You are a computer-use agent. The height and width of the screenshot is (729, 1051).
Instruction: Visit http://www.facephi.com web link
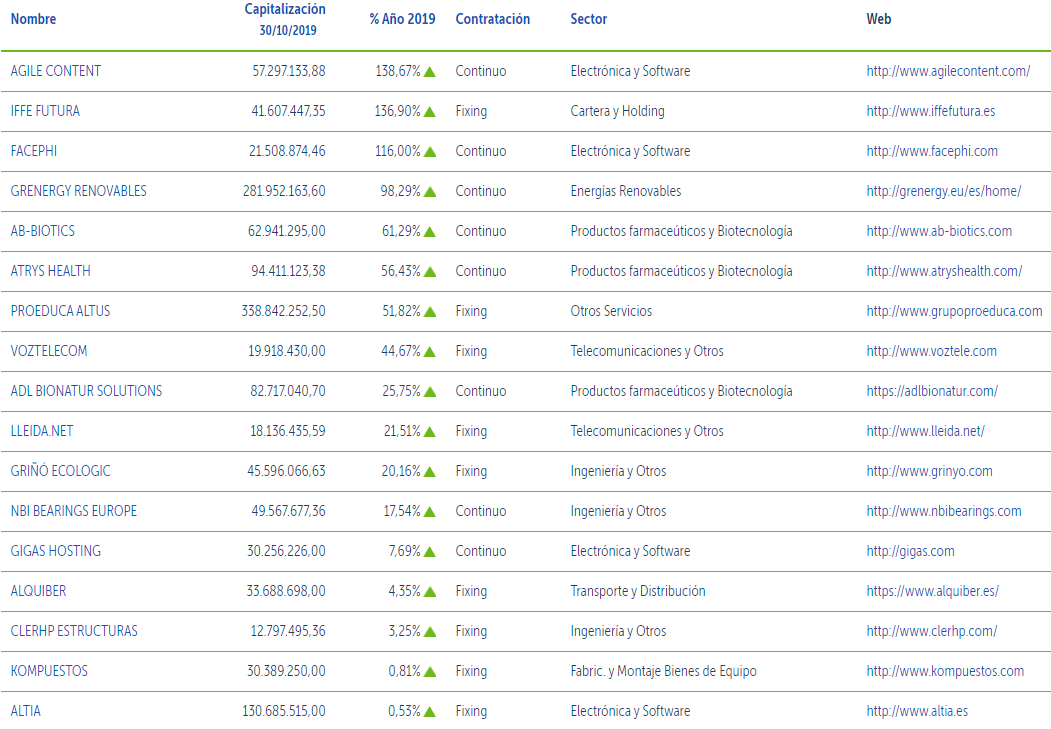tap(932, 151)
